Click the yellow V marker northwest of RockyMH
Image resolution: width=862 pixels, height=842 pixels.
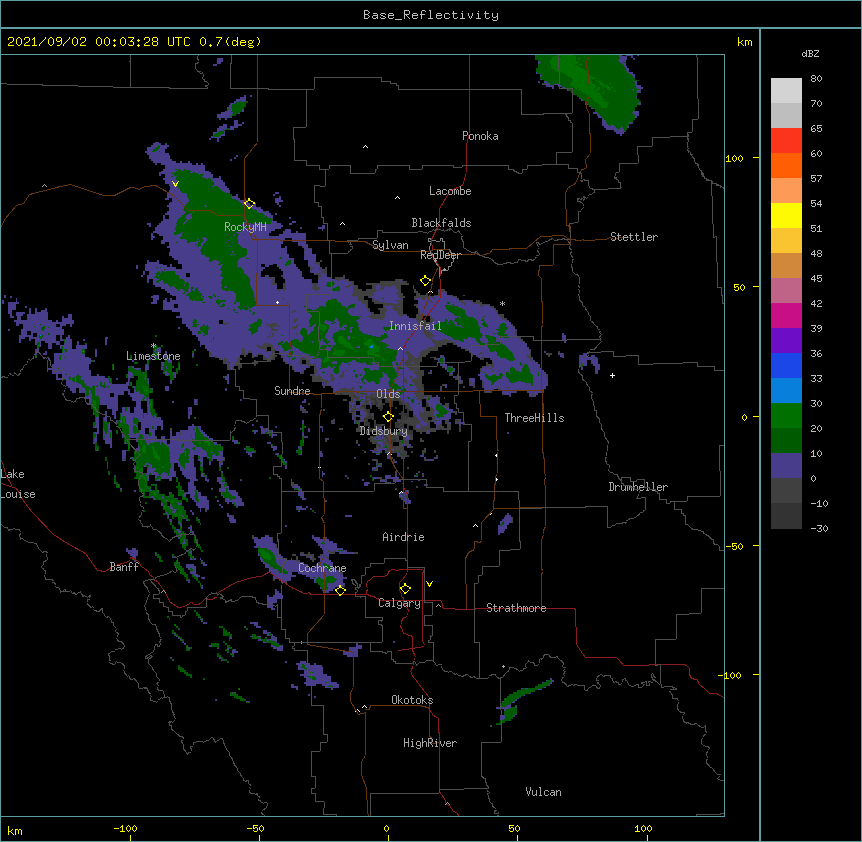coord(175,184)
